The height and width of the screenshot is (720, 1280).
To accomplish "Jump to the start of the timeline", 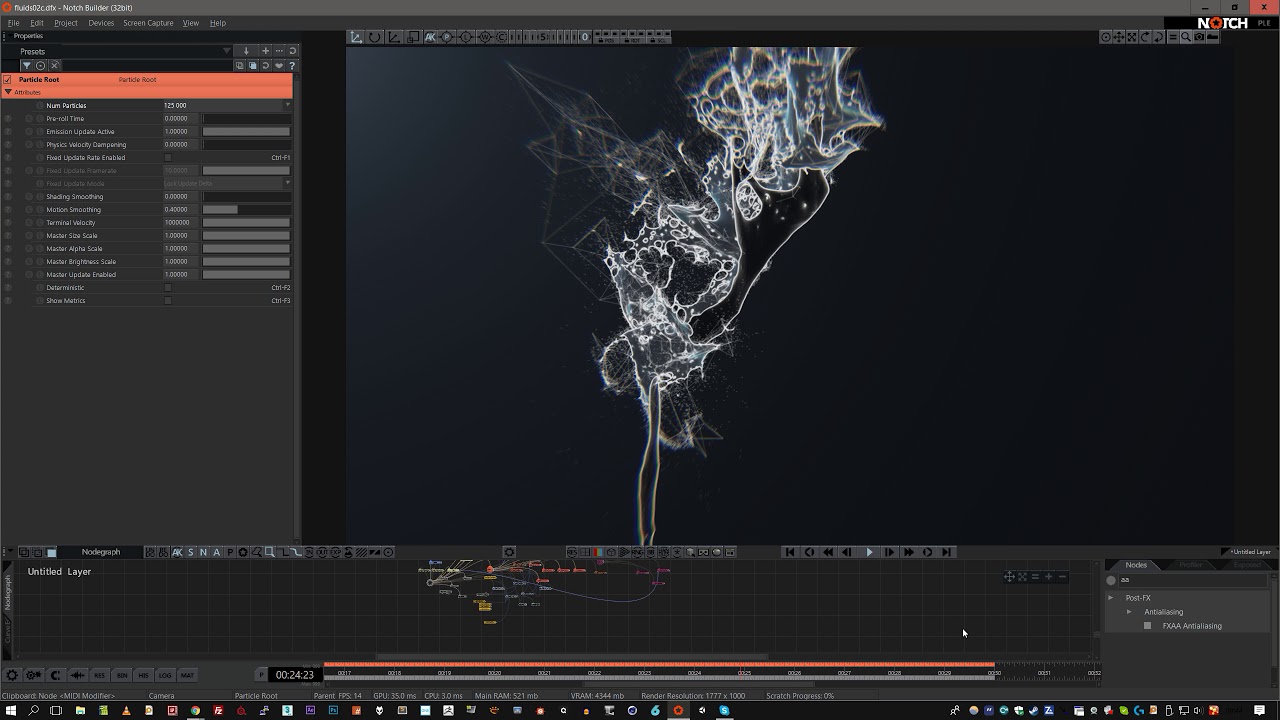I will [x=790, y=552].
